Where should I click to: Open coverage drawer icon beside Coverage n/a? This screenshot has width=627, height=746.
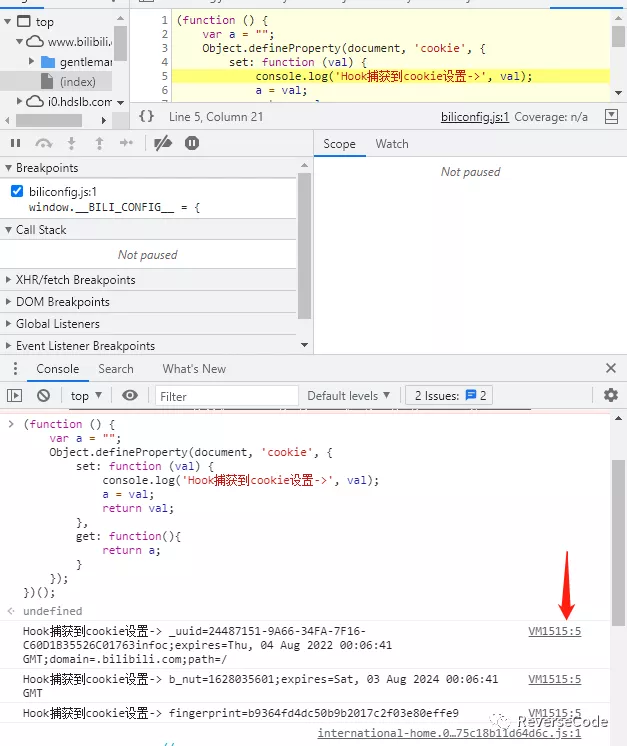[x=611, y=117]
